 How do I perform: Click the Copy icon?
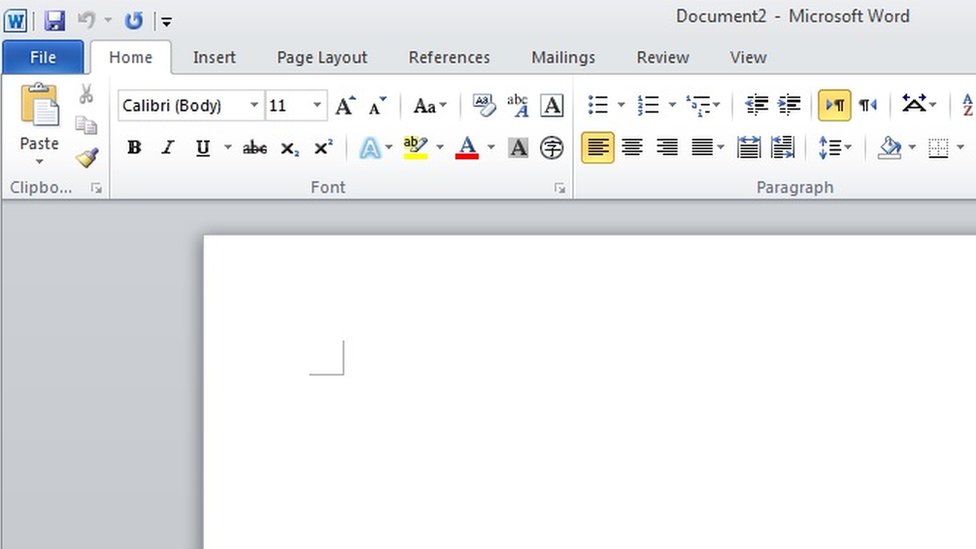(87, 125)
